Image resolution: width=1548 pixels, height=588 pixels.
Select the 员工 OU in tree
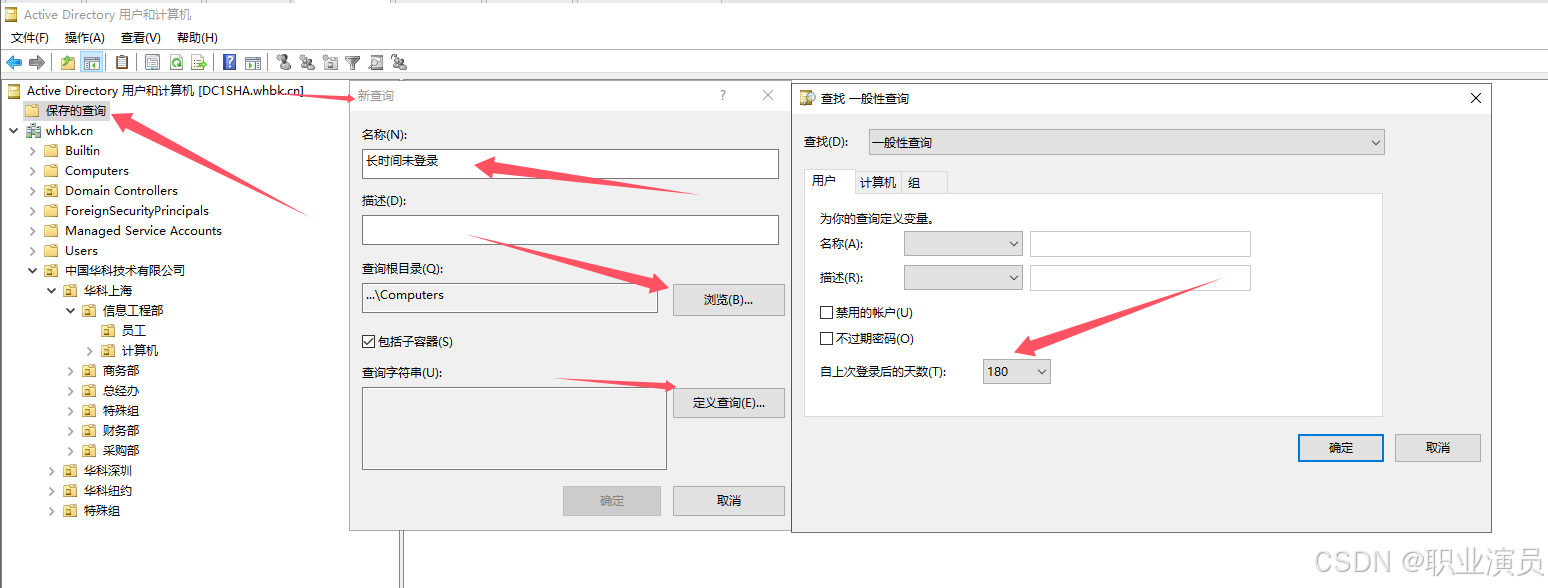[x=134, y=331]
